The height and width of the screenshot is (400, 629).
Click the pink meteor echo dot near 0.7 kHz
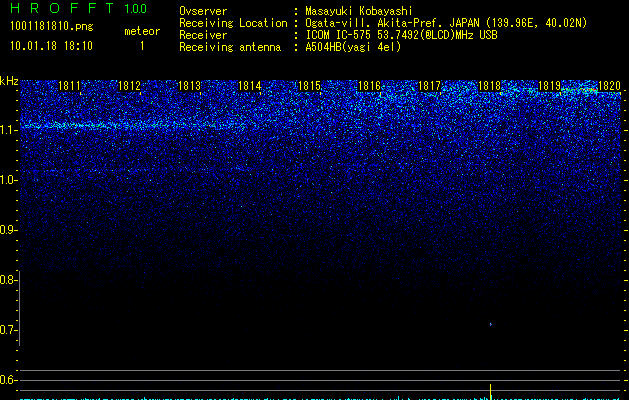coord(491,324)
